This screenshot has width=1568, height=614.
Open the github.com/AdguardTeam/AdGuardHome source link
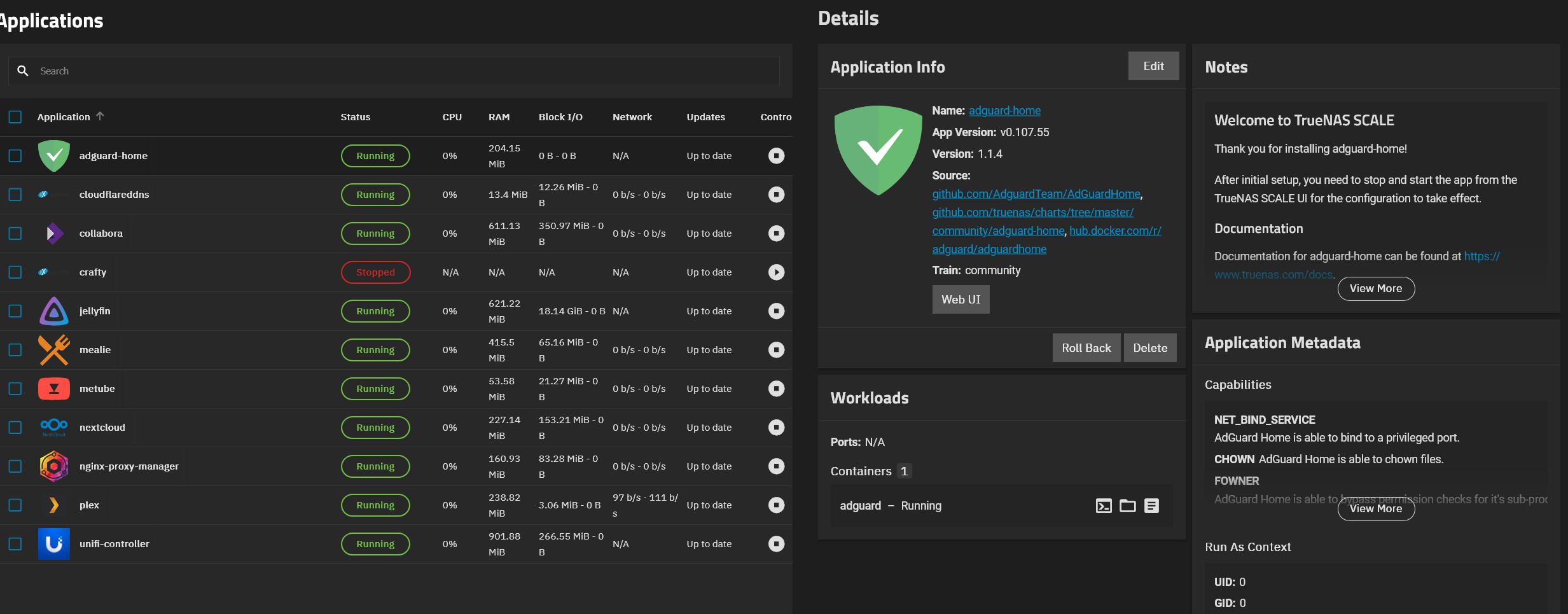tap(1036, 194)
